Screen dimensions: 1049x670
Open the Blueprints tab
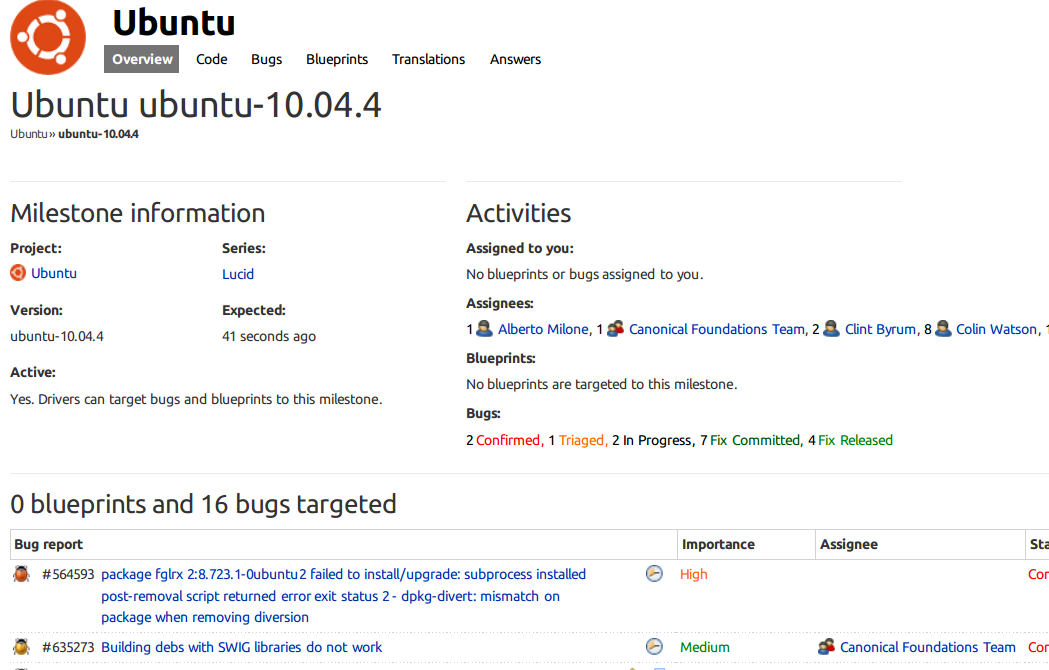click(337, 59)
